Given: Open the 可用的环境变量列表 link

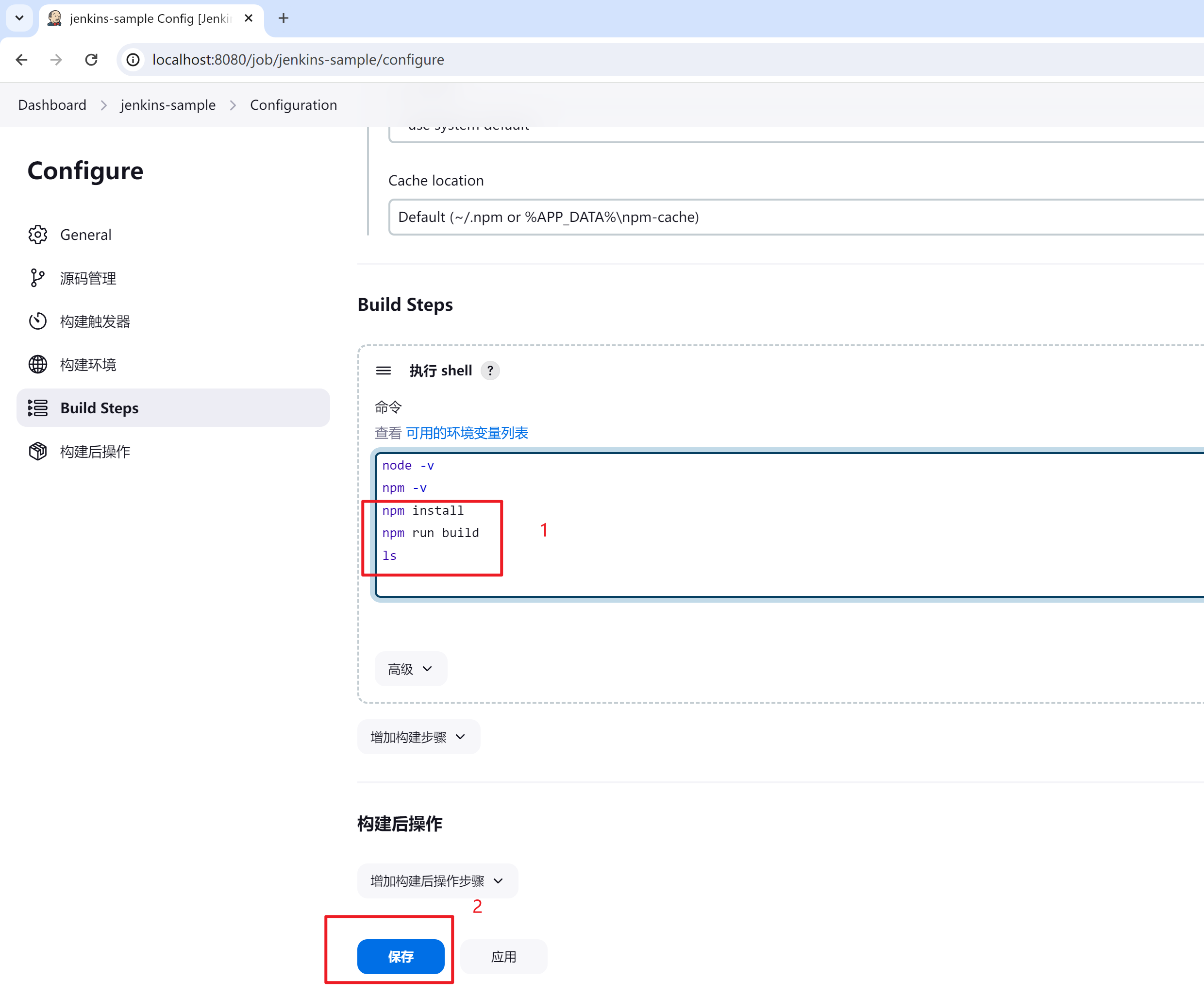Looking at the screenshot, I should pyautogui.click(x=467, y=433).
